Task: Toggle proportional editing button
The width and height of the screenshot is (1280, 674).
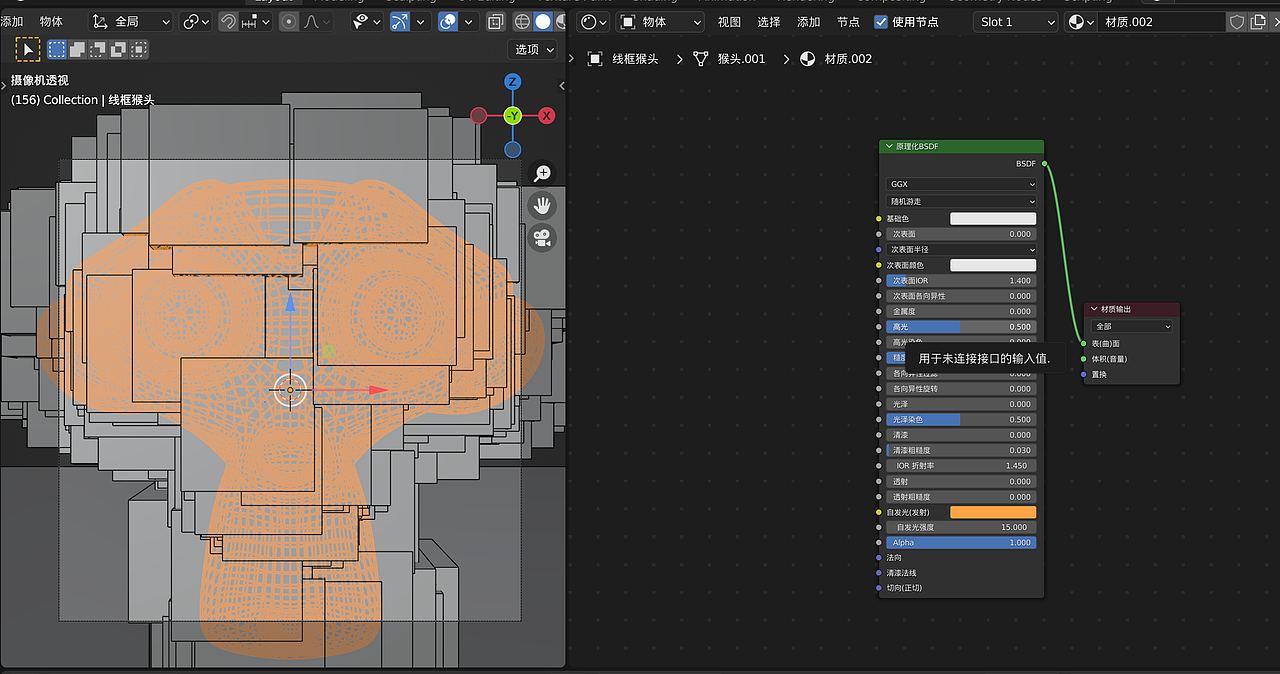Action: (289, 21)
